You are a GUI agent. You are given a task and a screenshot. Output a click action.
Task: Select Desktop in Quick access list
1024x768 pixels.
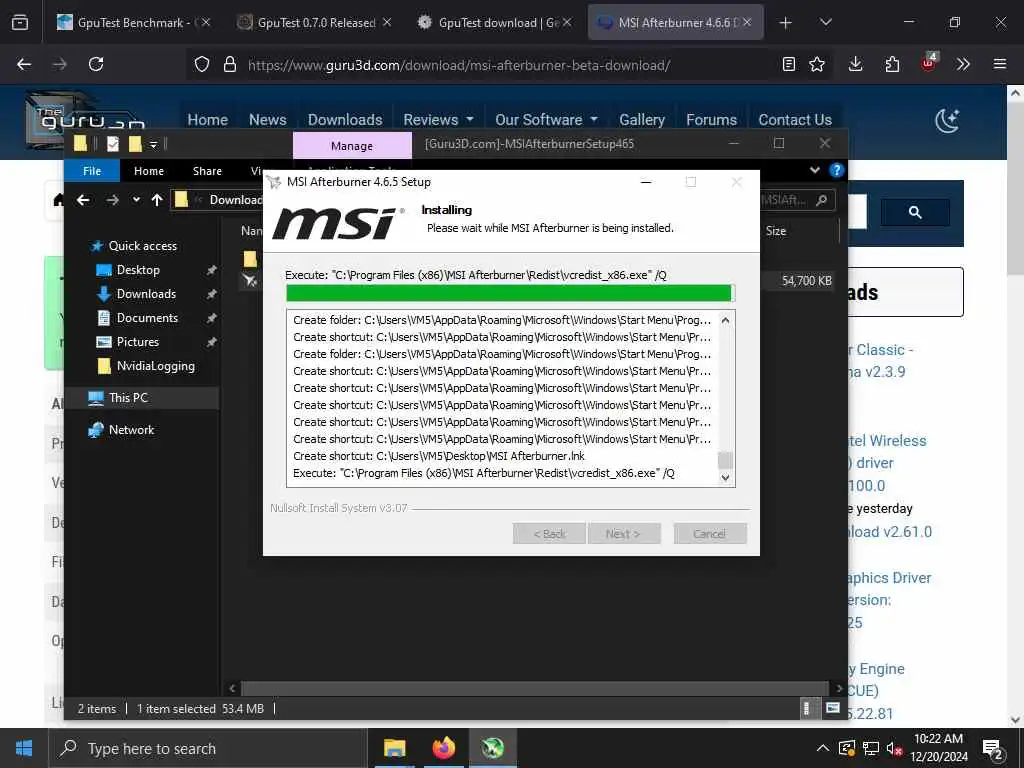(x=138, y=270)
